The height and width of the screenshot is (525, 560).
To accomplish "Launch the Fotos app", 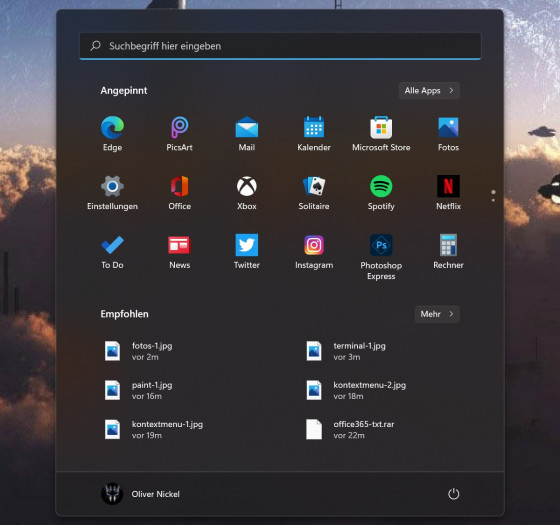I will tap(448, 134).
